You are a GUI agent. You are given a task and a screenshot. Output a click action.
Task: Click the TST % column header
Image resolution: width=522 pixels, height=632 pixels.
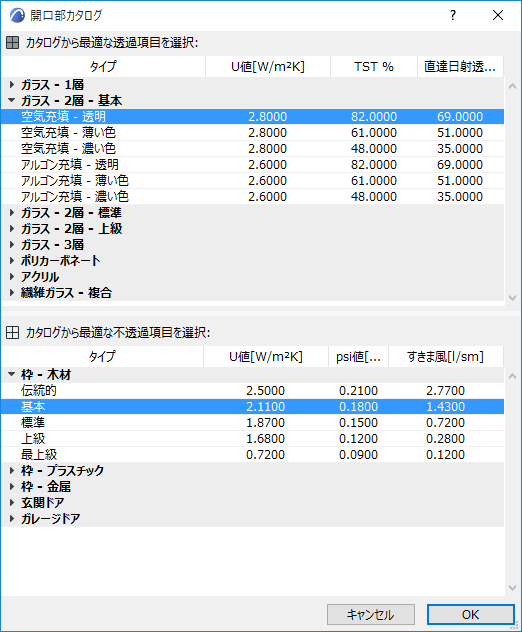click(x=374, y=67)
